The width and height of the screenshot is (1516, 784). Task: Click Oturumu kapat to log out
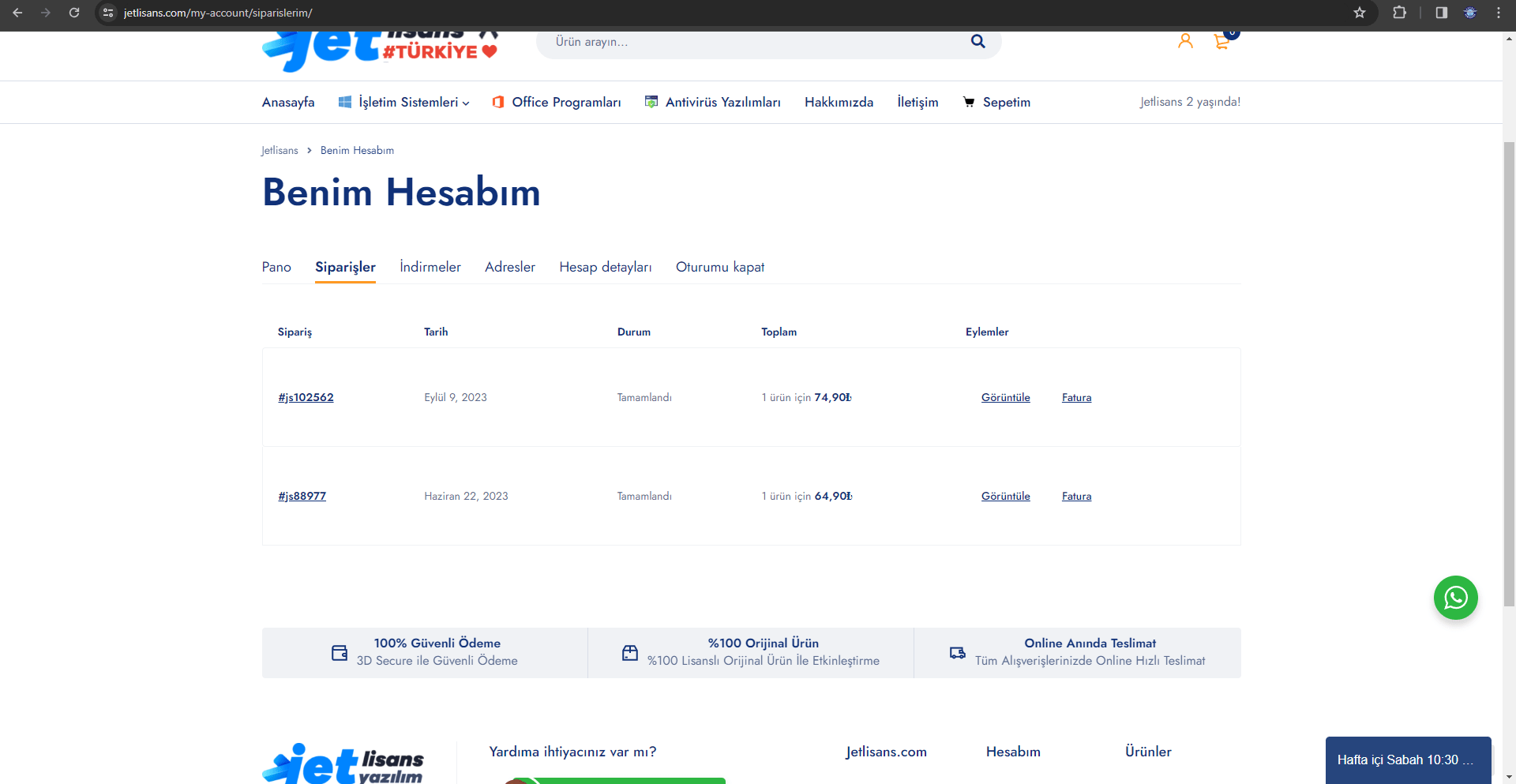[720, 267]
